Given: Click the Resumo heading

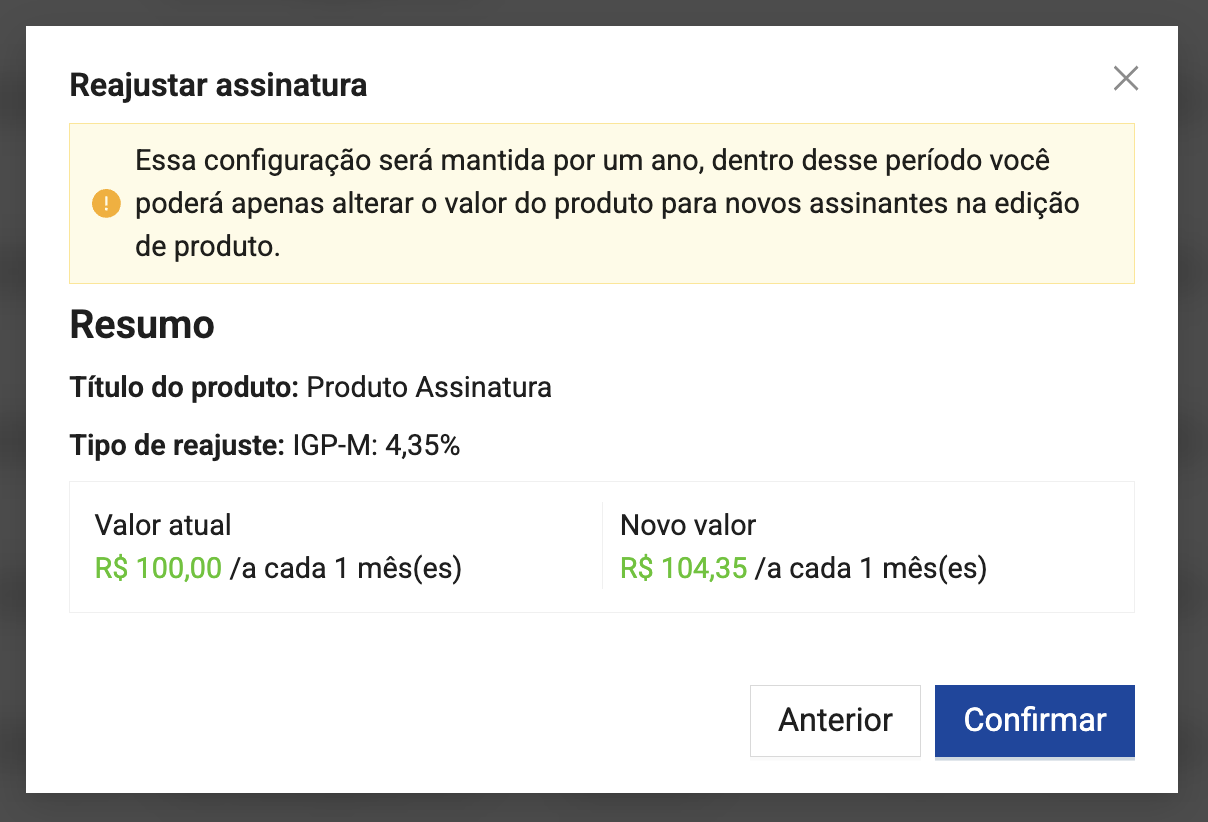Looking at the screenshot, I should (142, 325).
